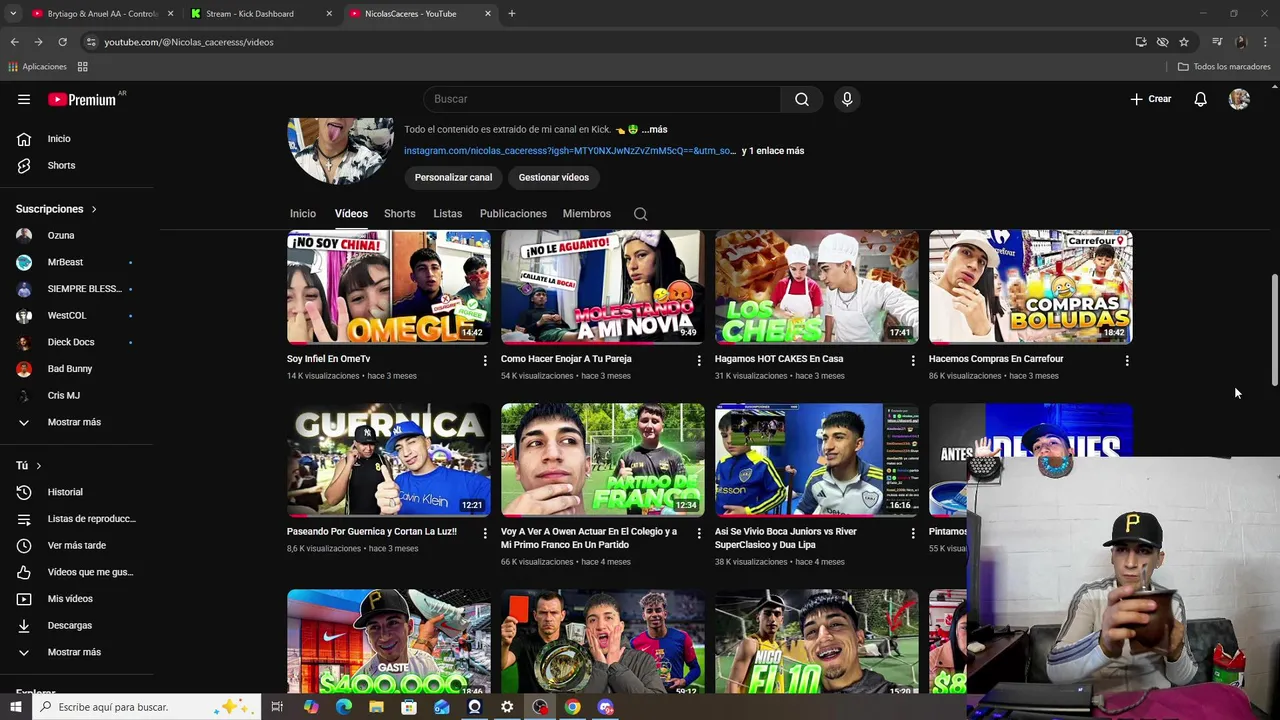Open the YouTube hamburger guide menu
1280x720 pixels.
[x=24, y=99]
